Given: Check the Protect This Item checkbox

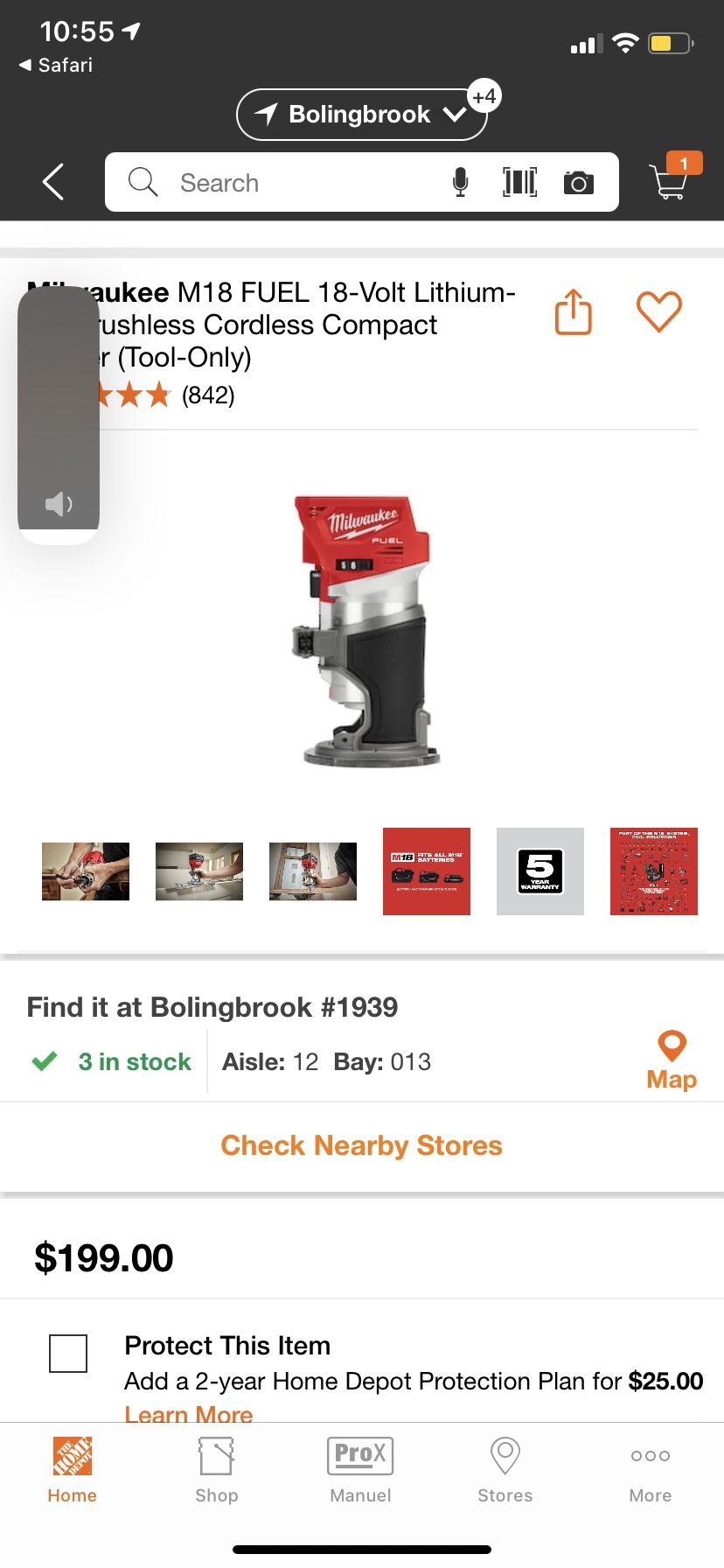Looking at the screenshot, I should (68, 1354).
